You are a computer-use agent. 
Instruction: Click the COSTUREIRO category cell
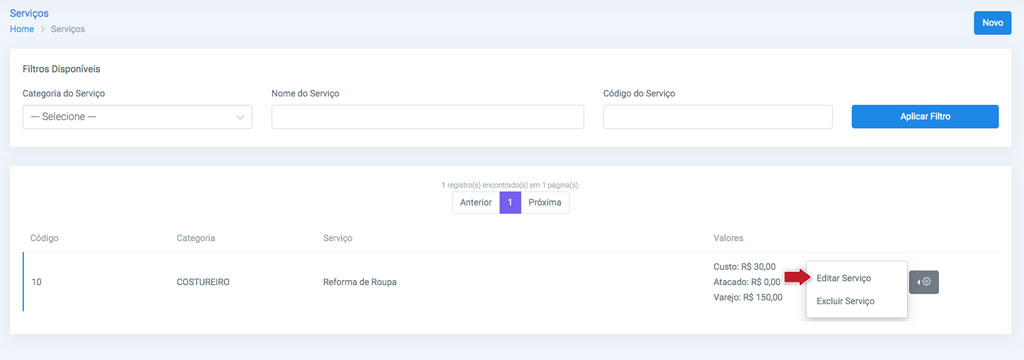203,282
